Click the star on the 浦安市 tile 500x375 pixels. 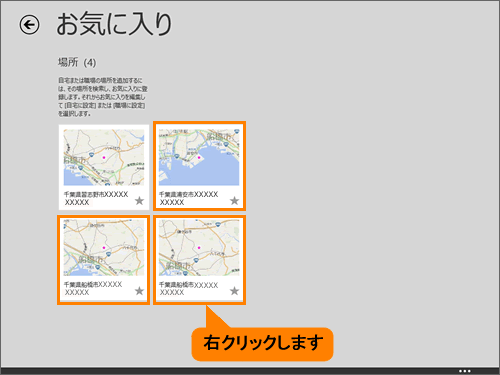(x=234, y=201)
